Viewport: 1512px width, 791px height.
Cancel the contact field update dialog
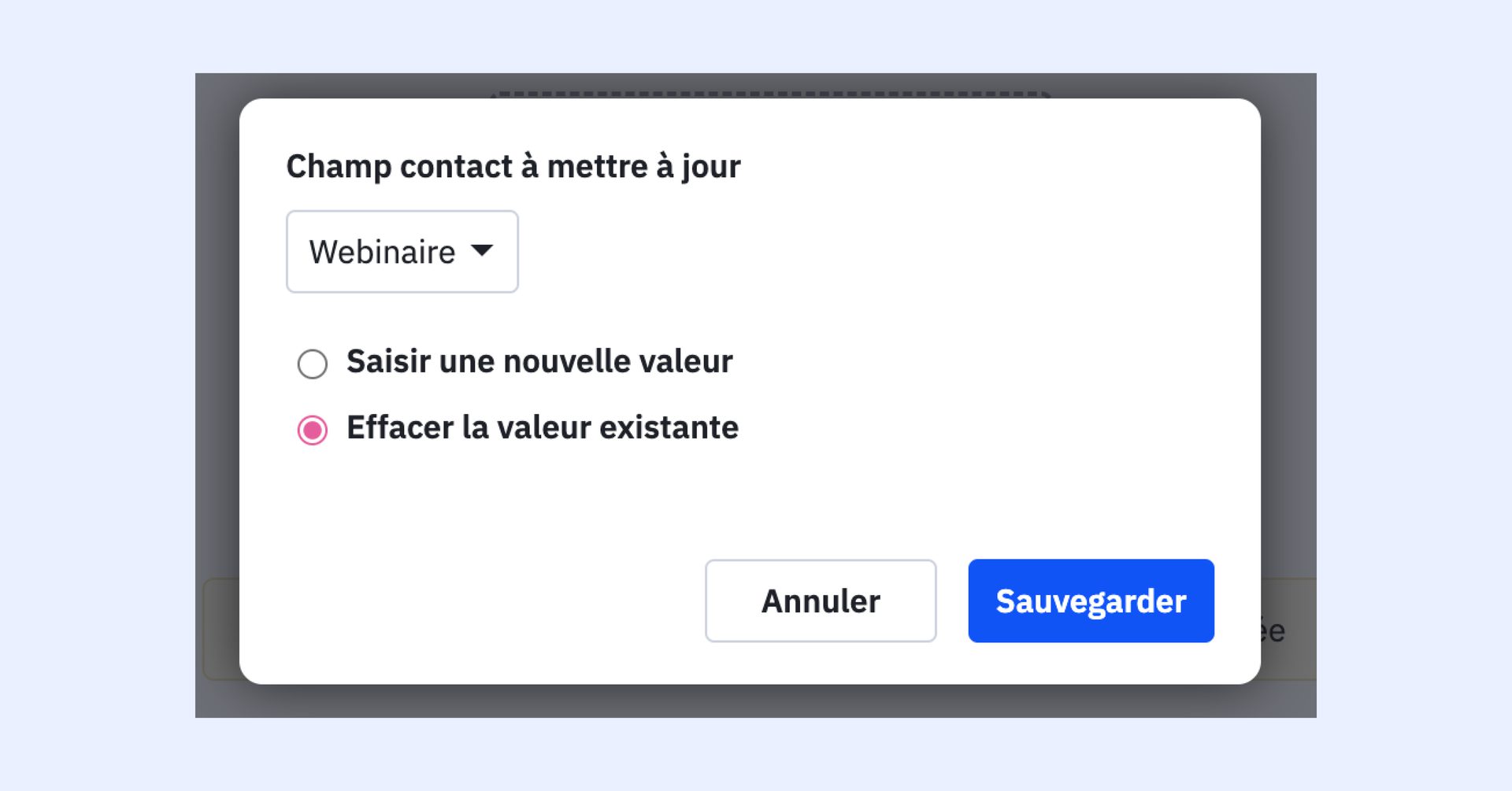[x=820, y=601]
